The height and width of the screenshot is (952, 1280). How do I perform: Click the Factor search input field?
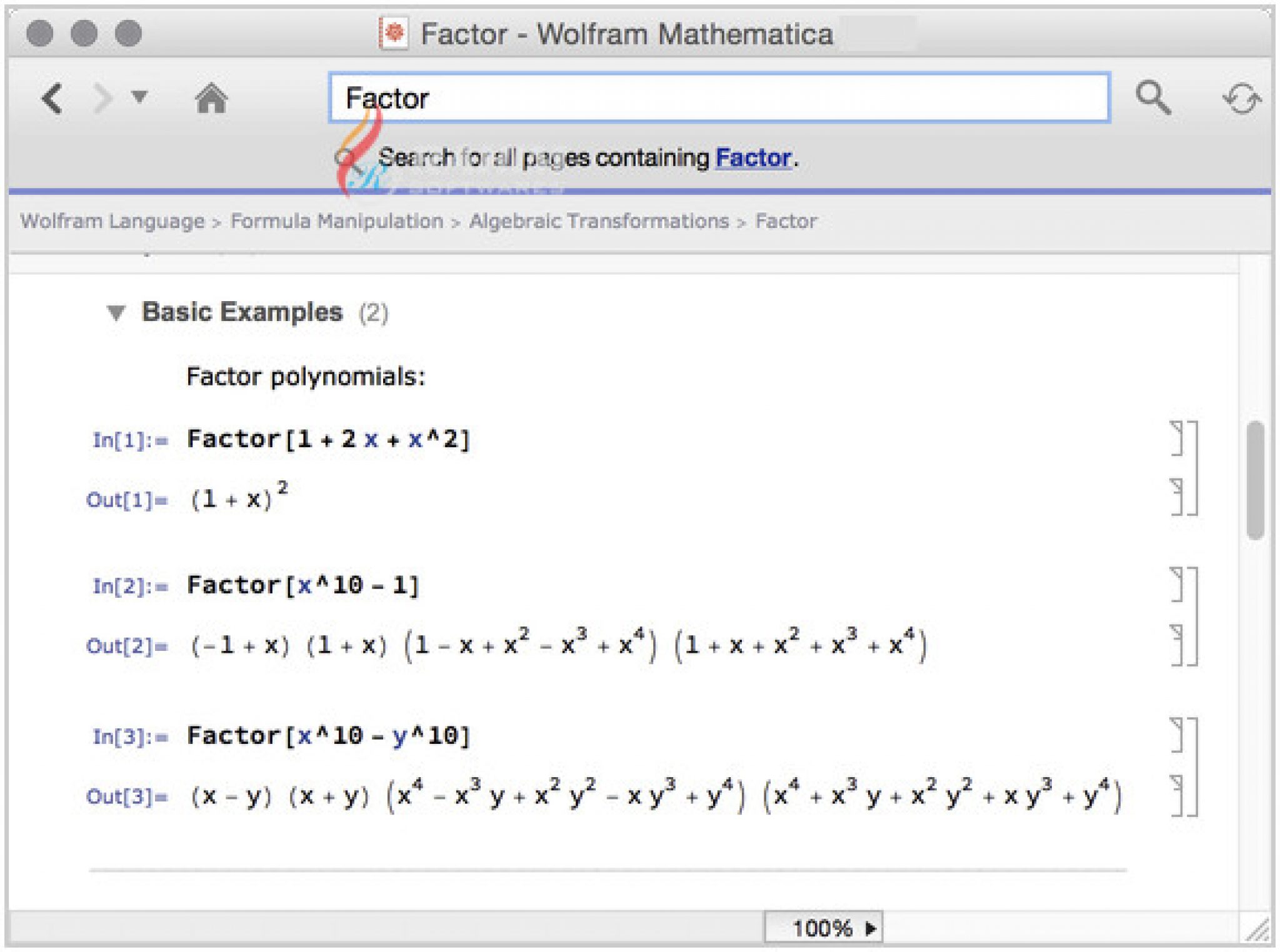point(719,98)
